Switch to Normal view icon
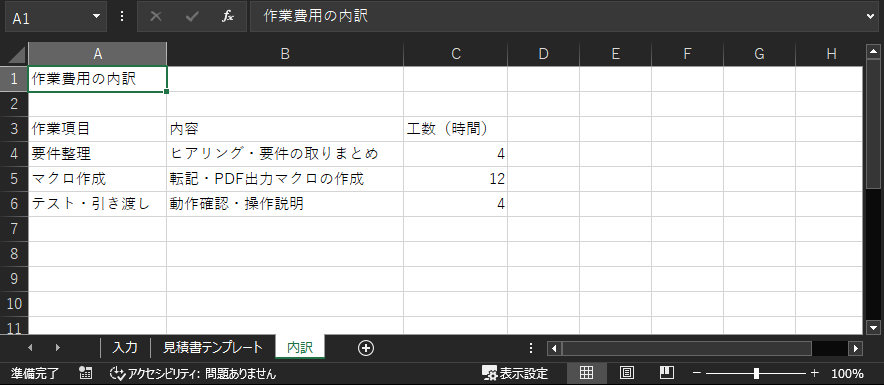 point(586,373)
